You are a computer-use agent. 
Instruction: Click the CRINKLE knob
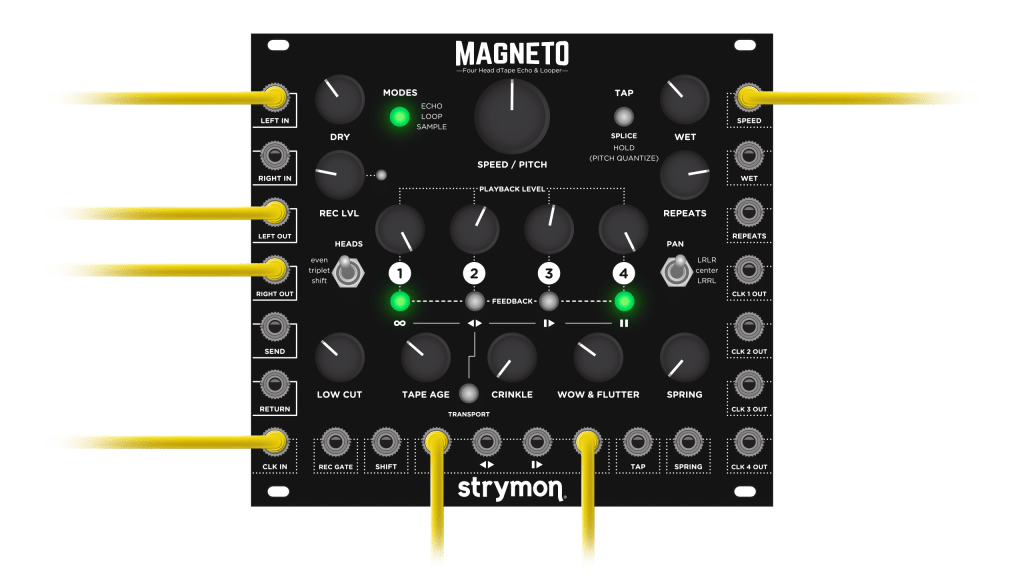click(x=512, y=358)
